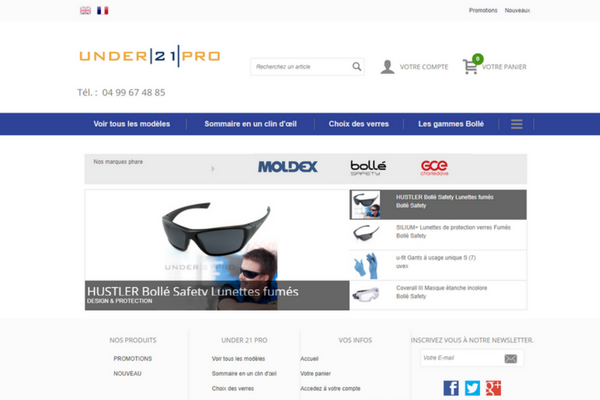Click the Bollé Safety brand logo

click(368, 168)
